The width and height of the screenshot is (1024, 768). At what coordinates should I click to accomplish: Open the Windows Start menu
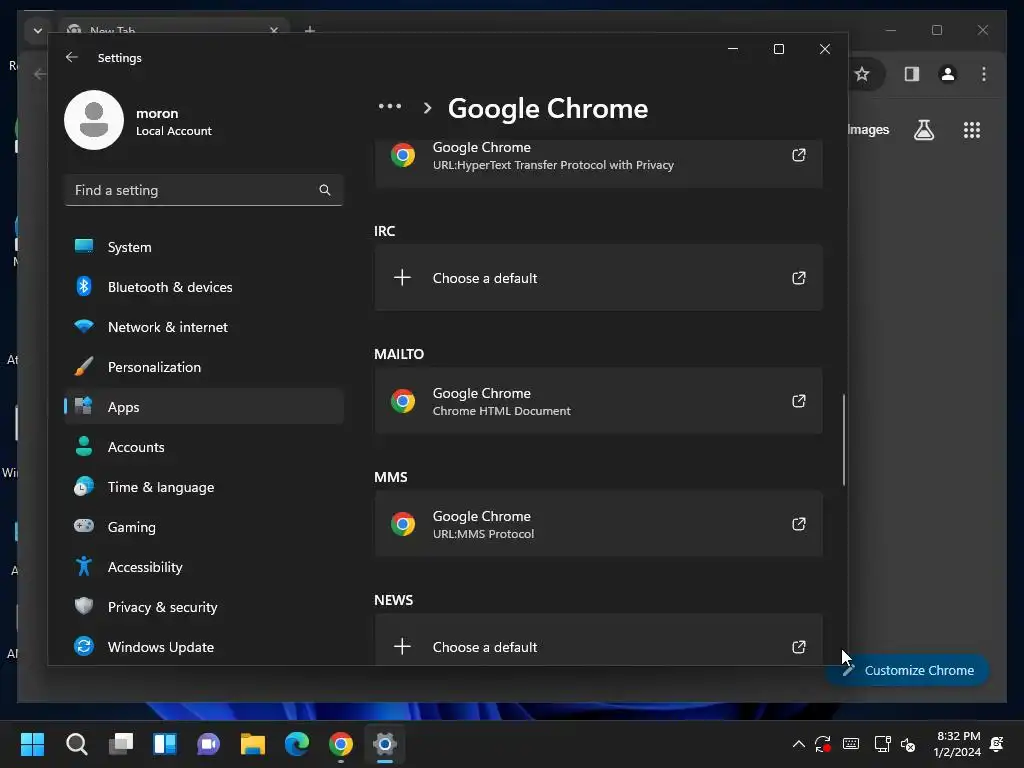32,744
